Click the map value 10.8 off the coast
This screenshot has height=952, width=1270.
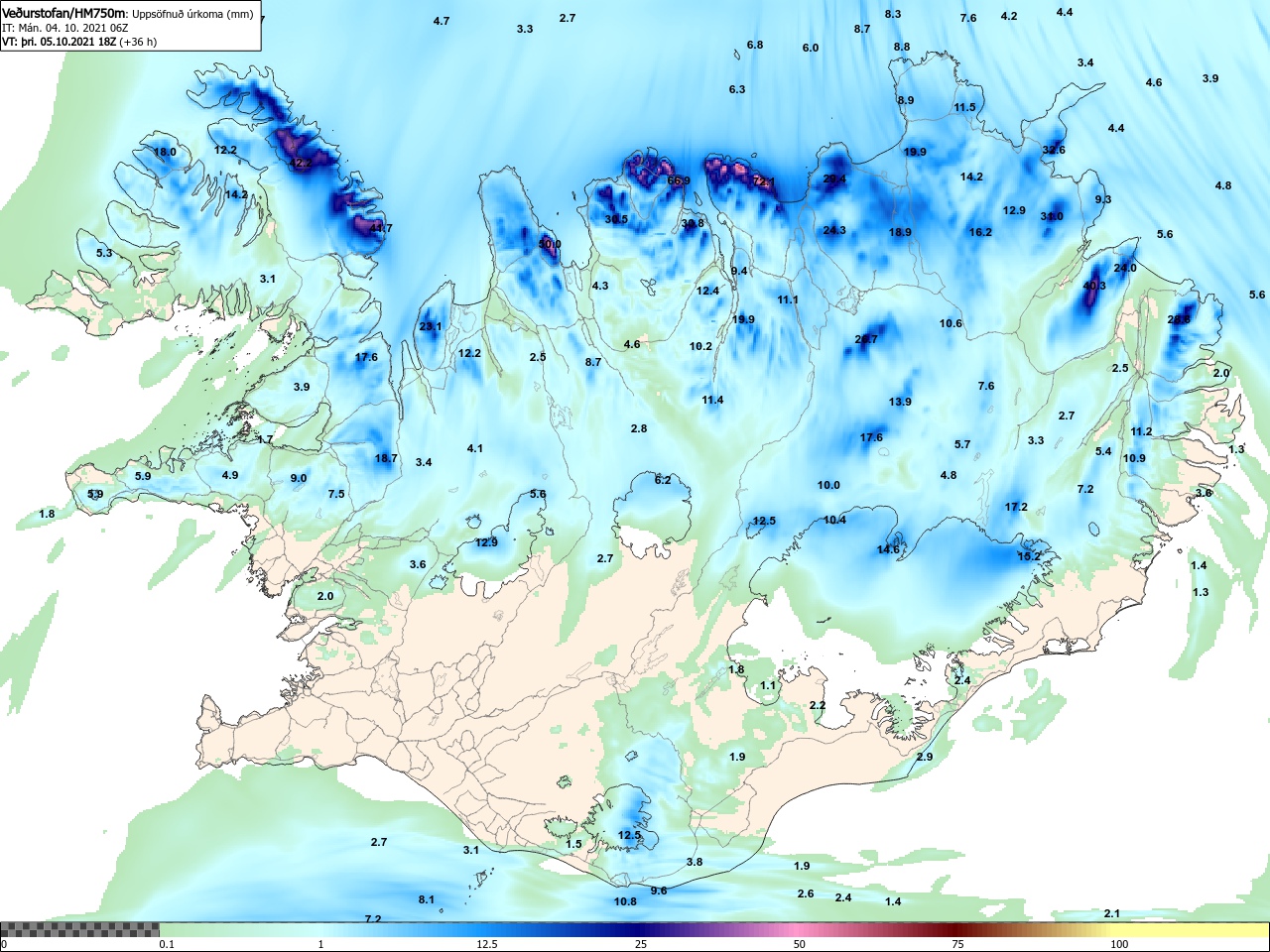(x=625, y=901)
